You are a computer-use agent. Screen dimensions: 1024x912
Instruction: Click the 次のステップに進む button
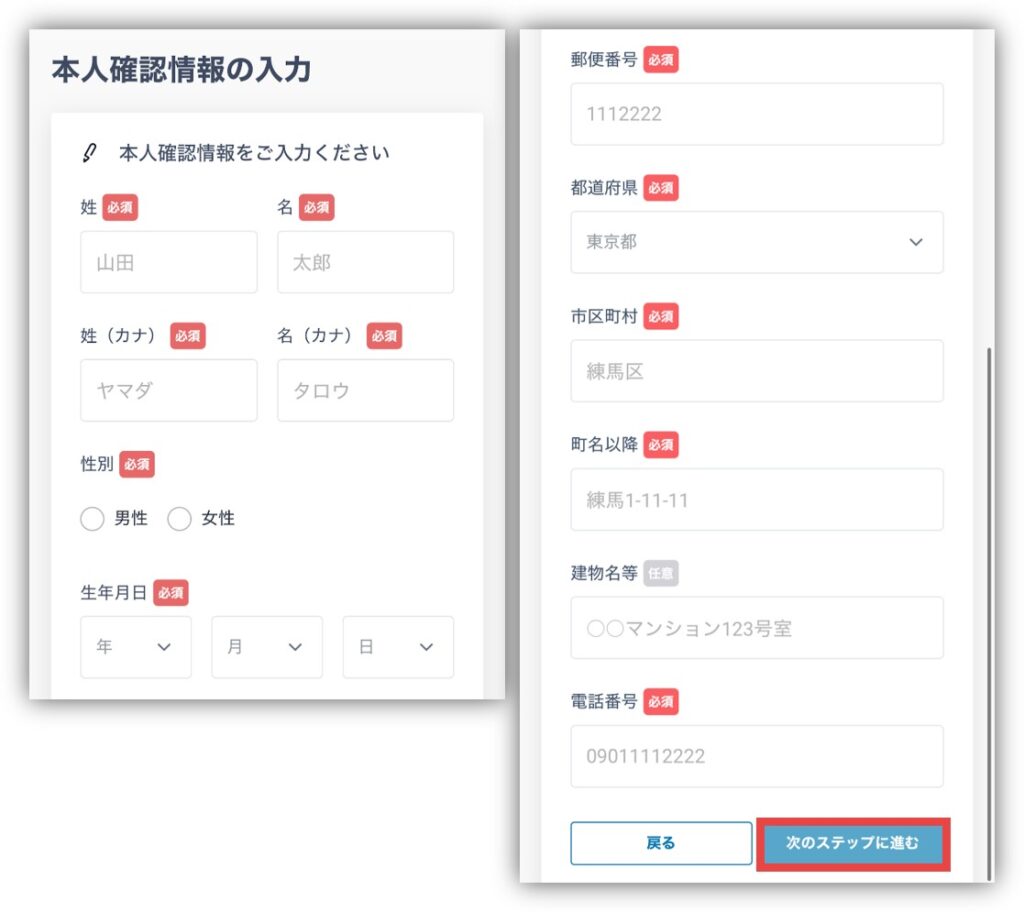click(x=851, y=843)
